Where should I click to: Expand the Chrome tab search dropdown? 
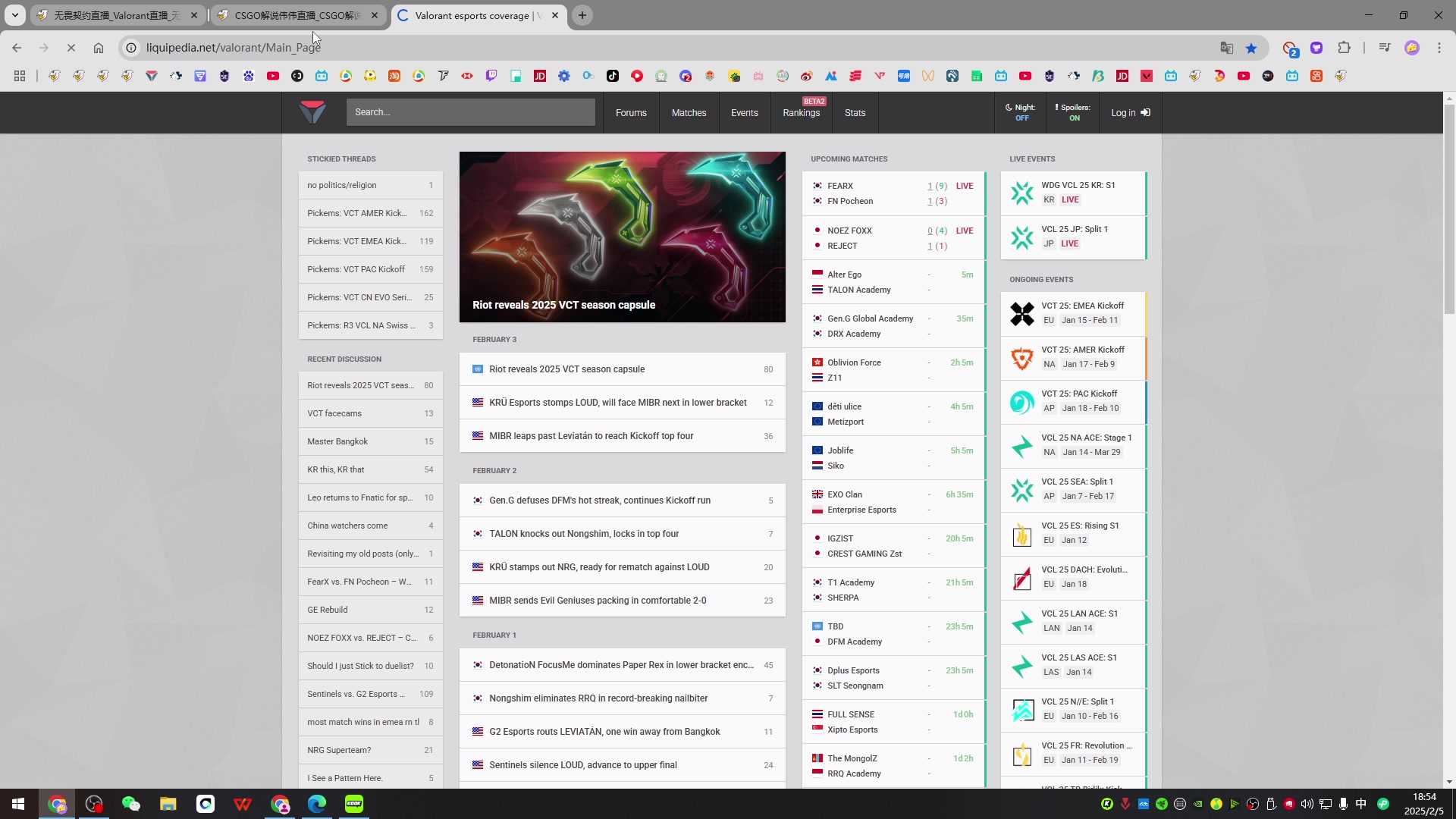(x=14, y=15)
